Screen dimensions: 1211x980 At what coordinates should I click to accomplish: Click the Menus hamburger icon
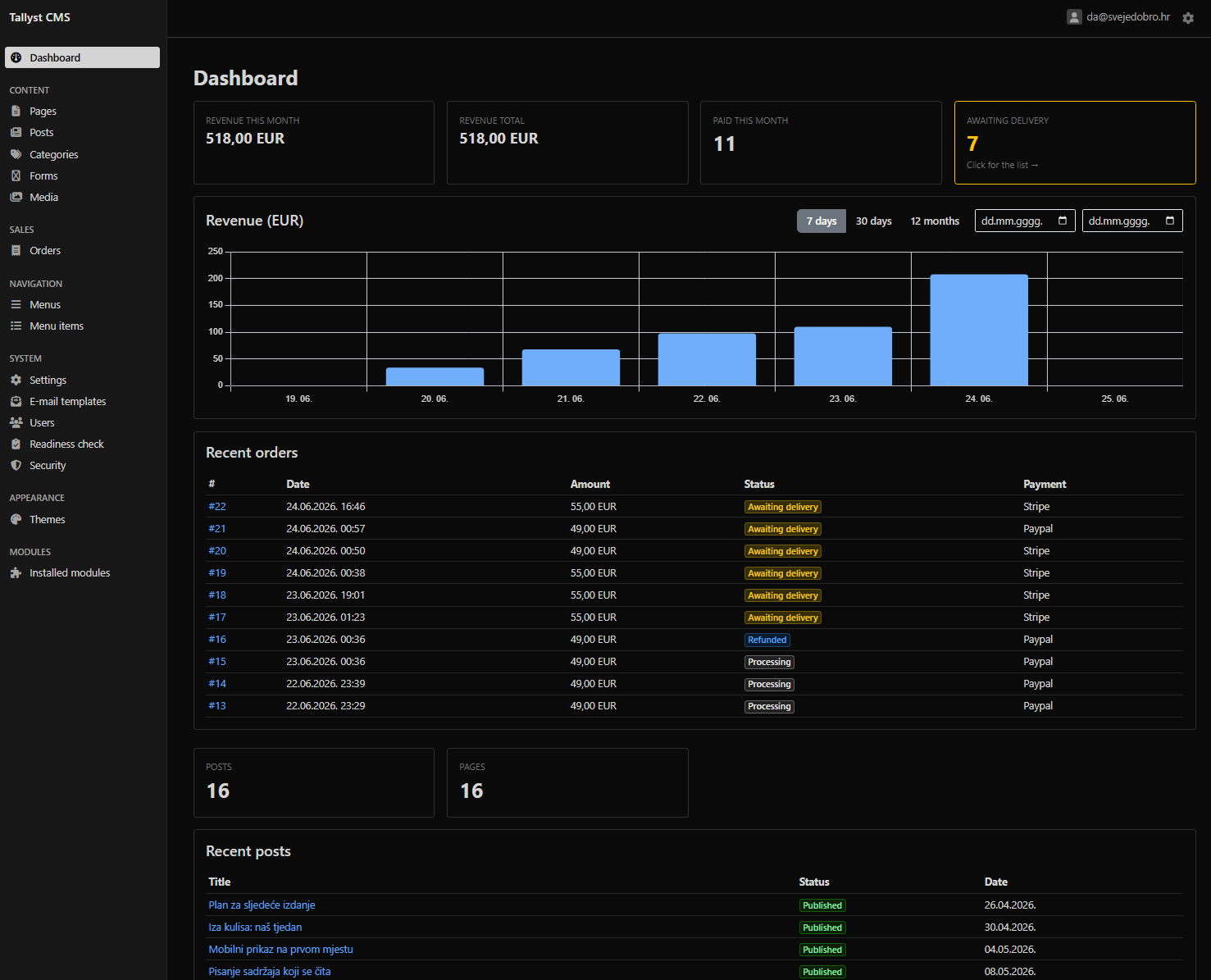point(16,304)
